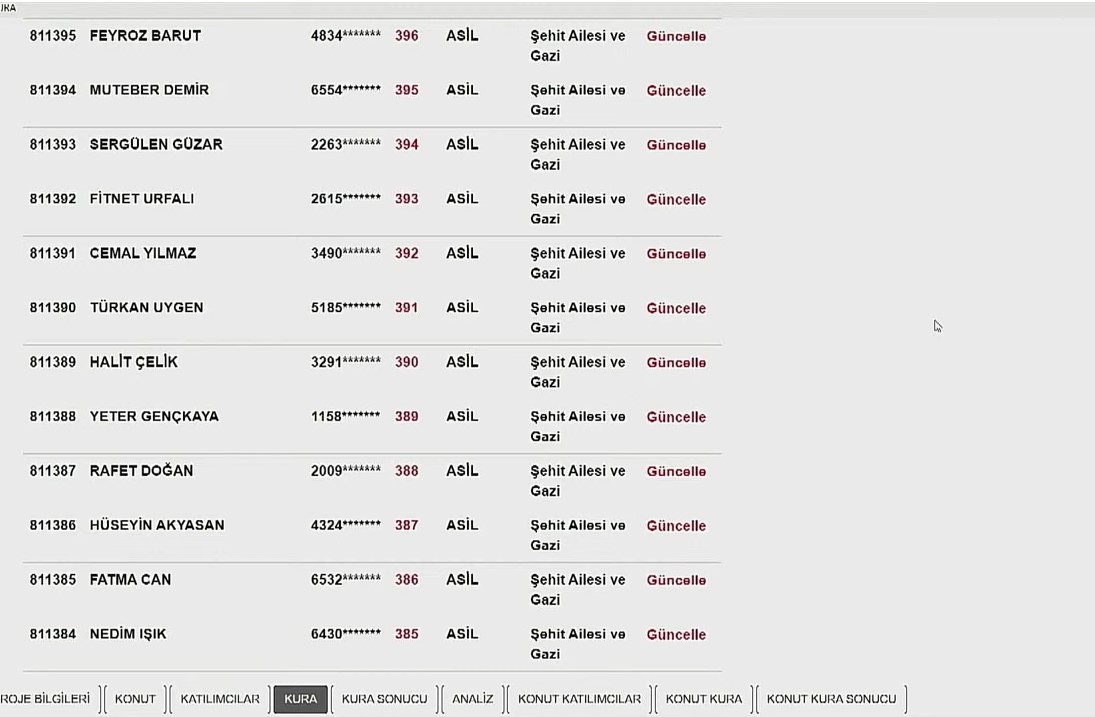Click Güncelle for FATMA CAN

coord(676,581)
